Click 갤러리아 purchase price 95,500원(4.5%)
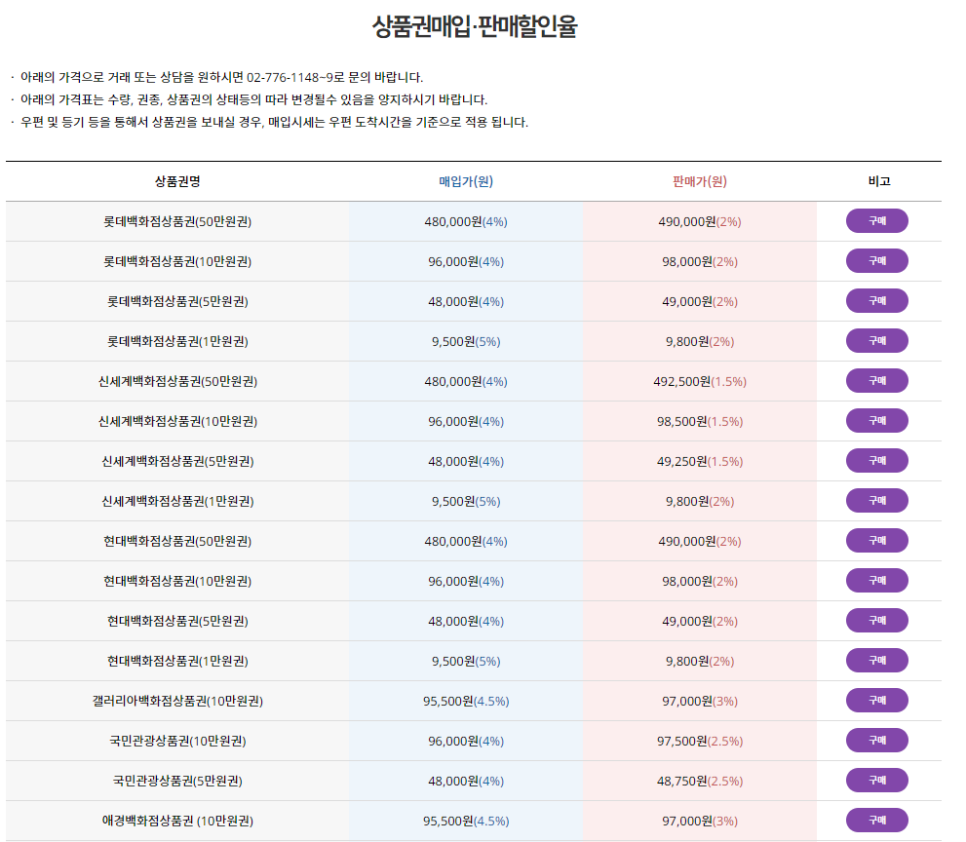This screenshot has height=842, width=966. tap(466, 702)
